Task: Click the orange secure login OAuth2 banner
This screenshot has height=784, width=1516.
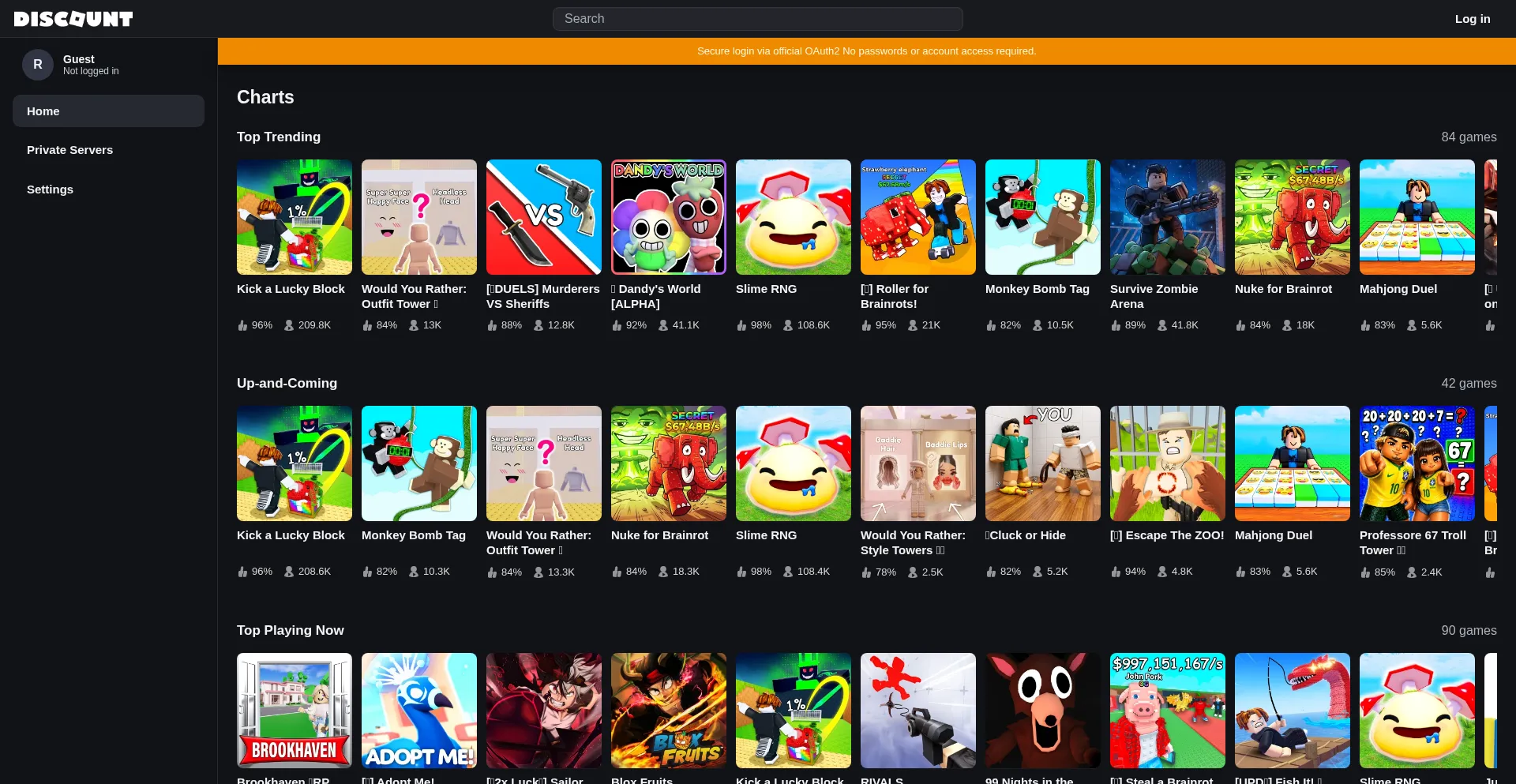Action: pyautogui.click(x=867, y=51)
